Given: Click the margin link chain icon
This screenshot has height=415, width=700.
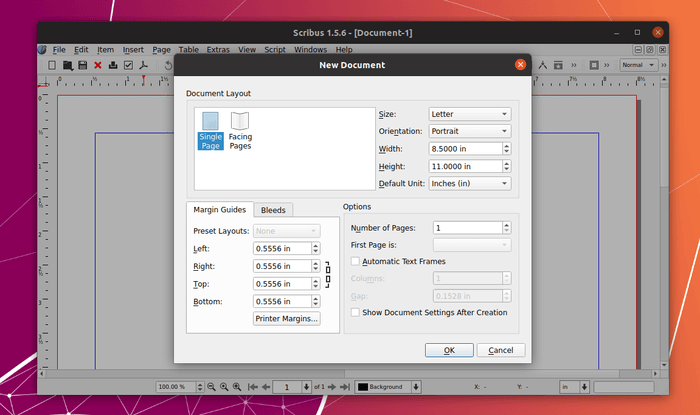Looking at the screenshot, I should (328, 274).
